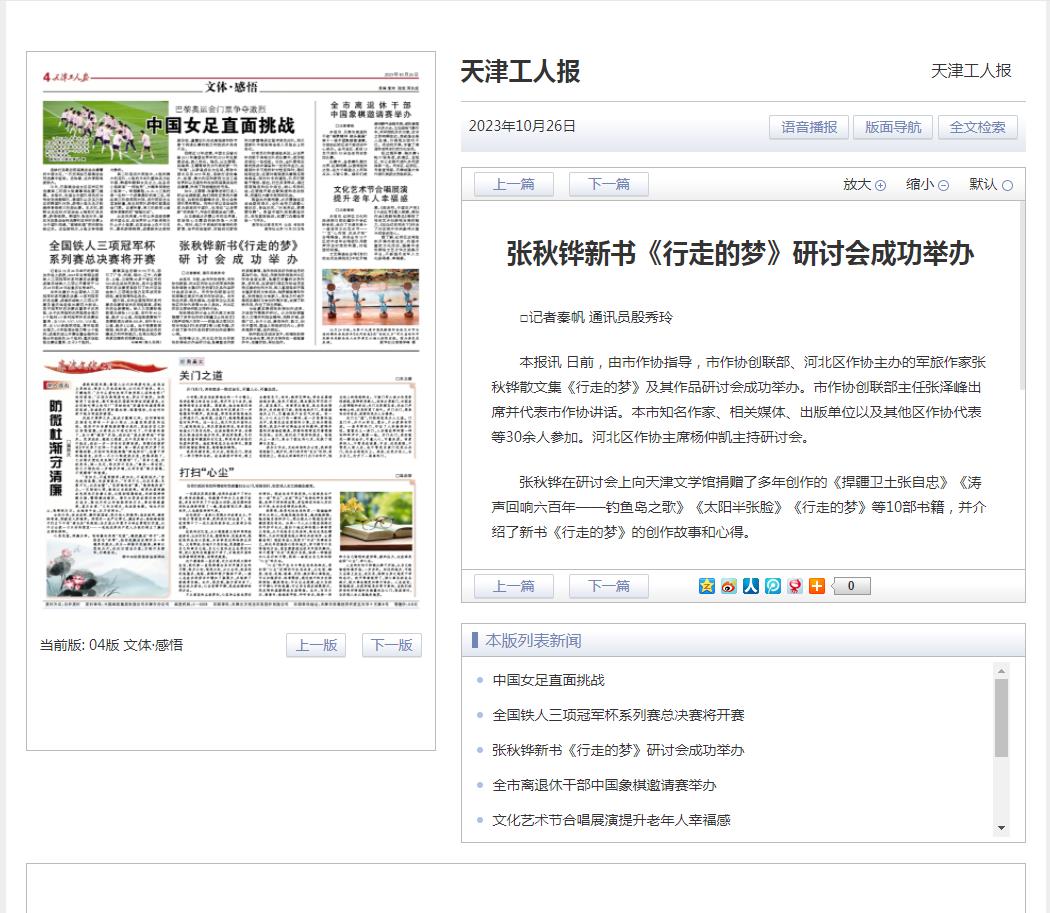Click the red mascot share icon
The width and height of the screenshot is (1050, 913).
[x=795, y=586]
